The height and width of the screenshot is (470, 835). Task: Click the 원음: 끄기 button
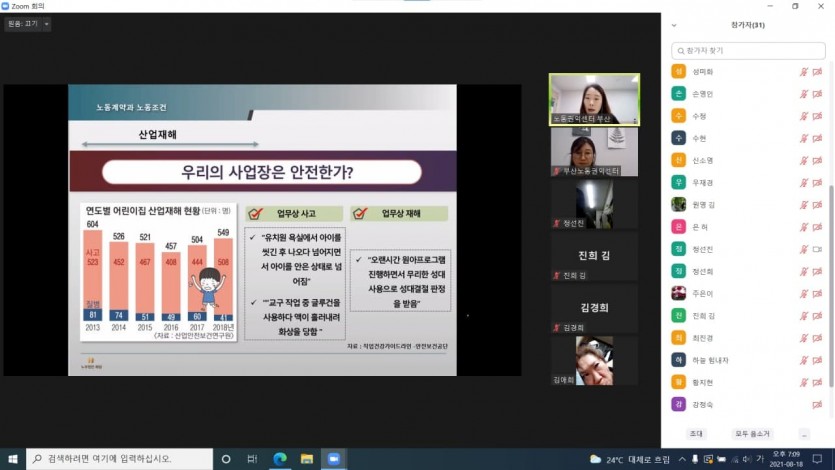pos(23,24)
